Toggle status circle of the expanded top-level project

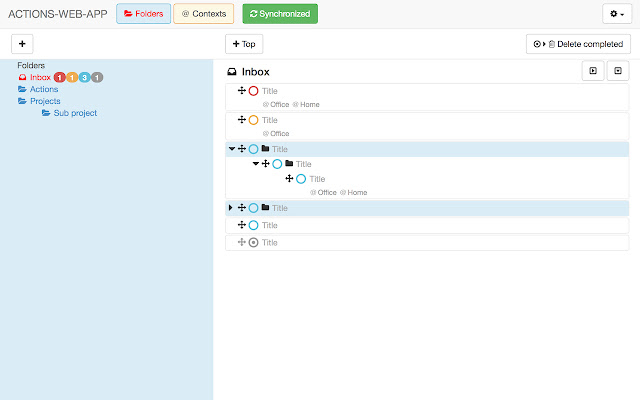click(x=253, y=149)
